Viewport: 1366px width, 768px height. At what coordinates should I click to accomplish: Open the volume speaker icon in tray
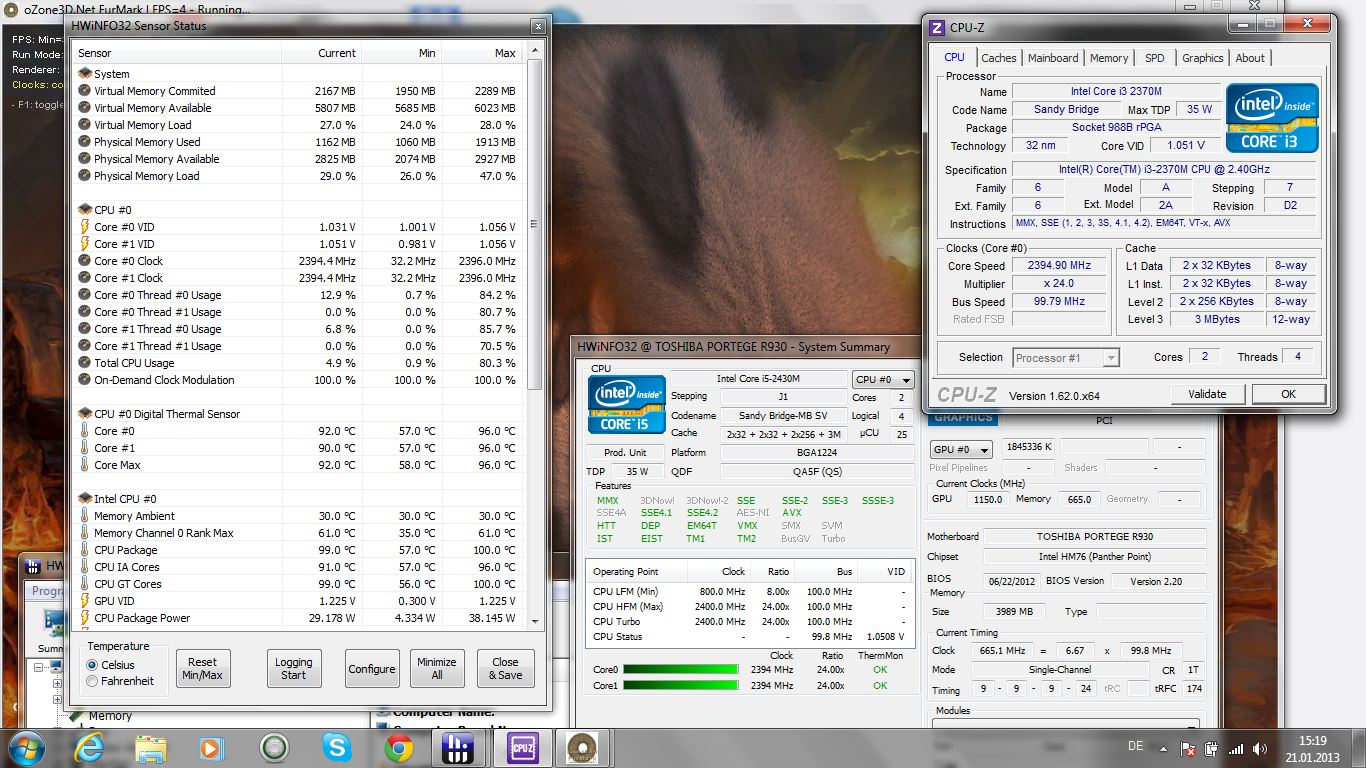[x=1260, y=748]
